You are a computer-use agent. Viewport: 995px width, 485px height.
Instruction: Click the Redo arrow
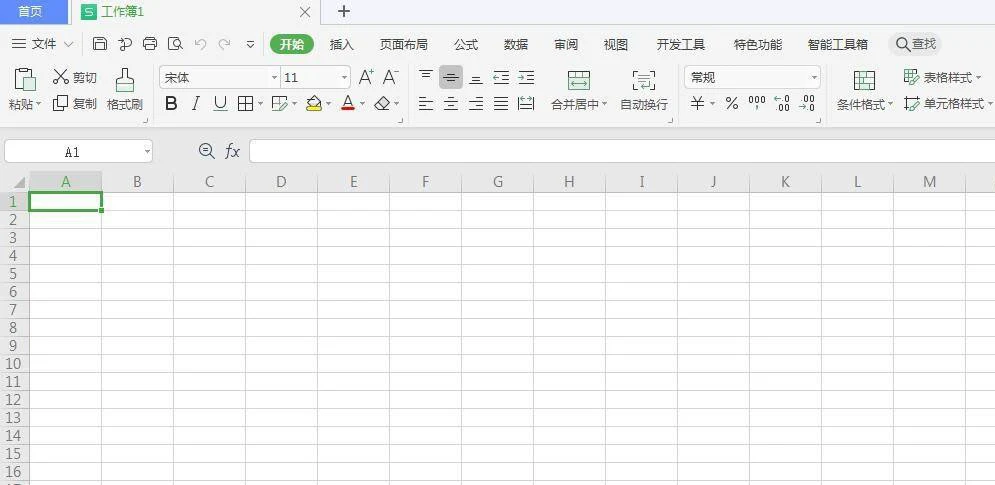(x=224, y=44)
